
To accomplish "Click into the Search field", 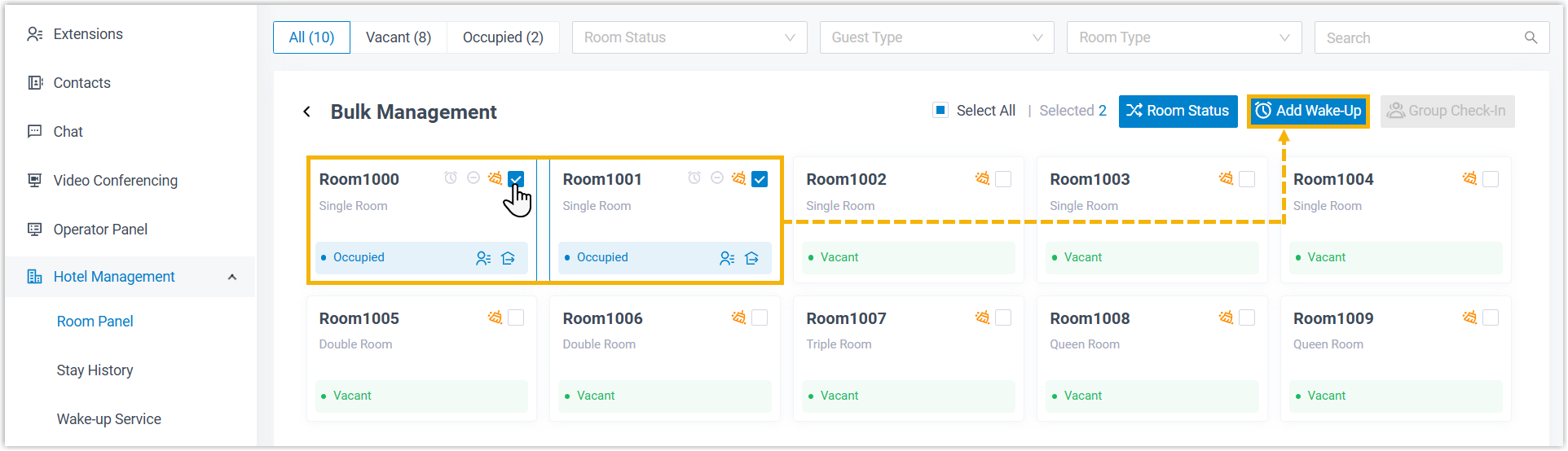I will 1418,37.
